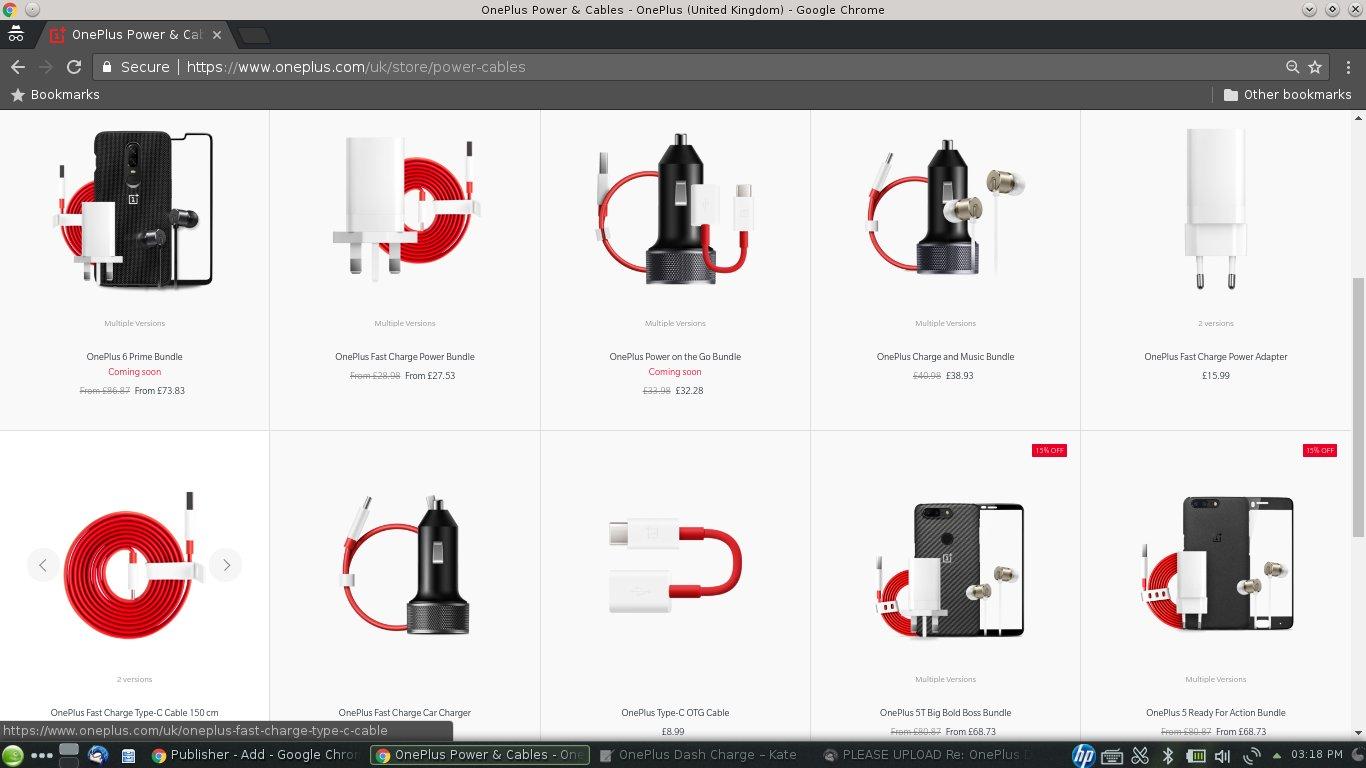The height and width of the screenshot is (768, 1366).
Task: Open the OnePlus Fast Charge Power Bundle image
Action: click(x=404, y=210)
